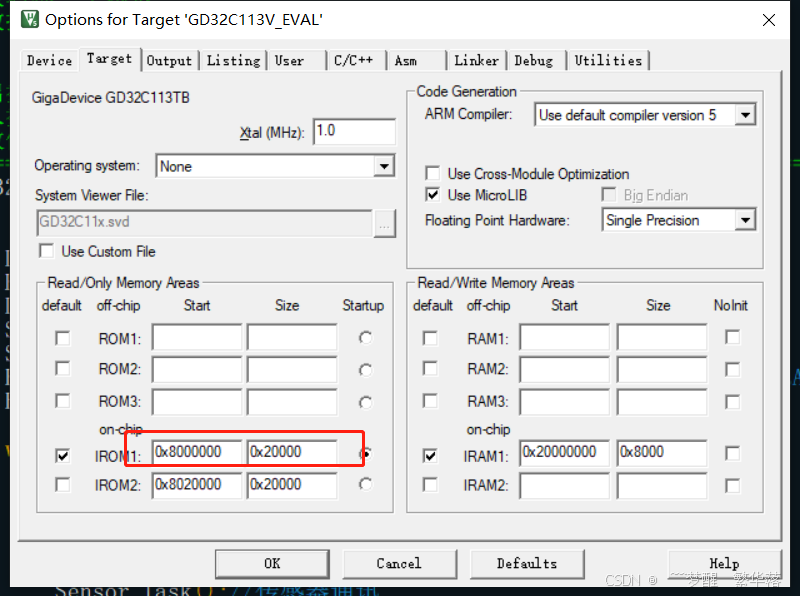Select IROM1 Startup radio button
This screenshot has height=596, width=800.
365,453
